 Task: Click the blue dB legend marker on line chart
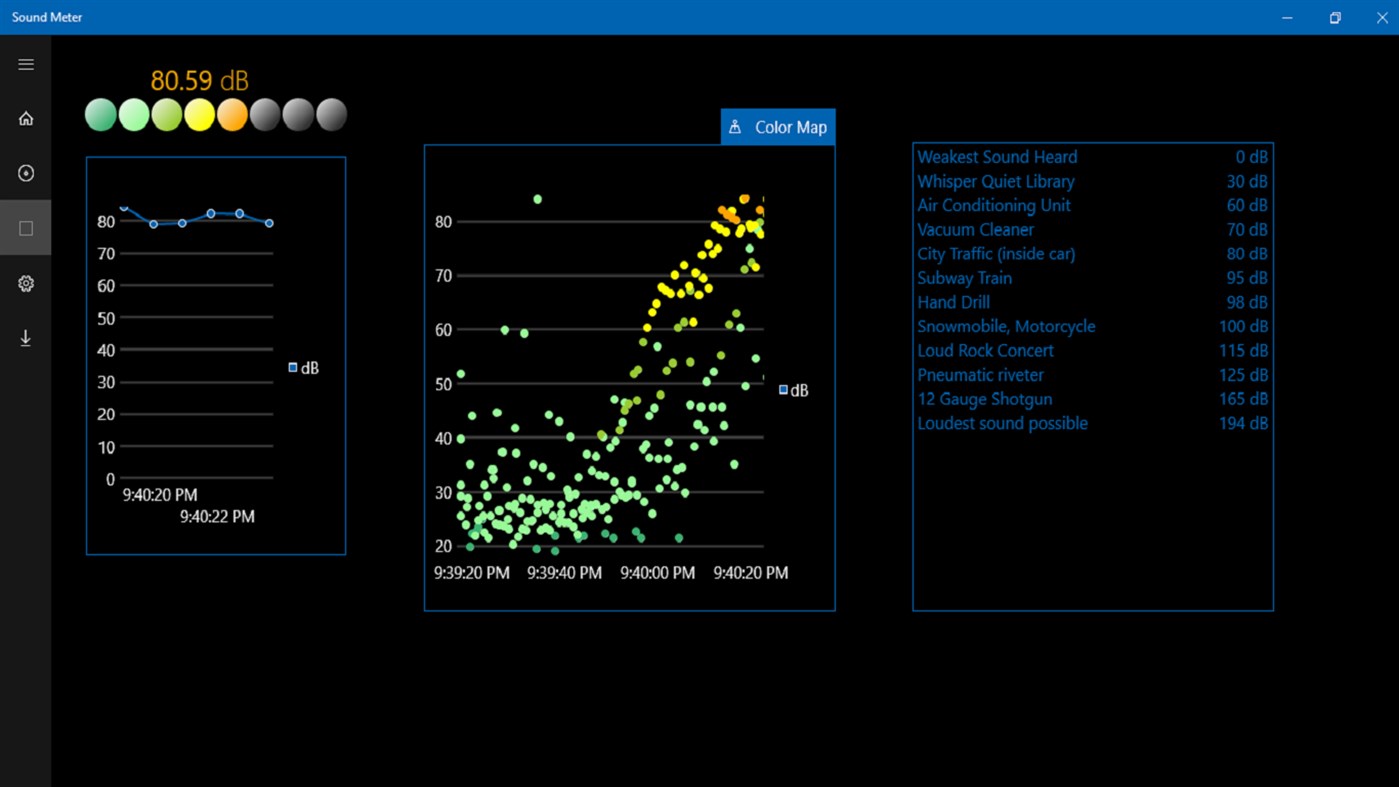pos(292,367)
